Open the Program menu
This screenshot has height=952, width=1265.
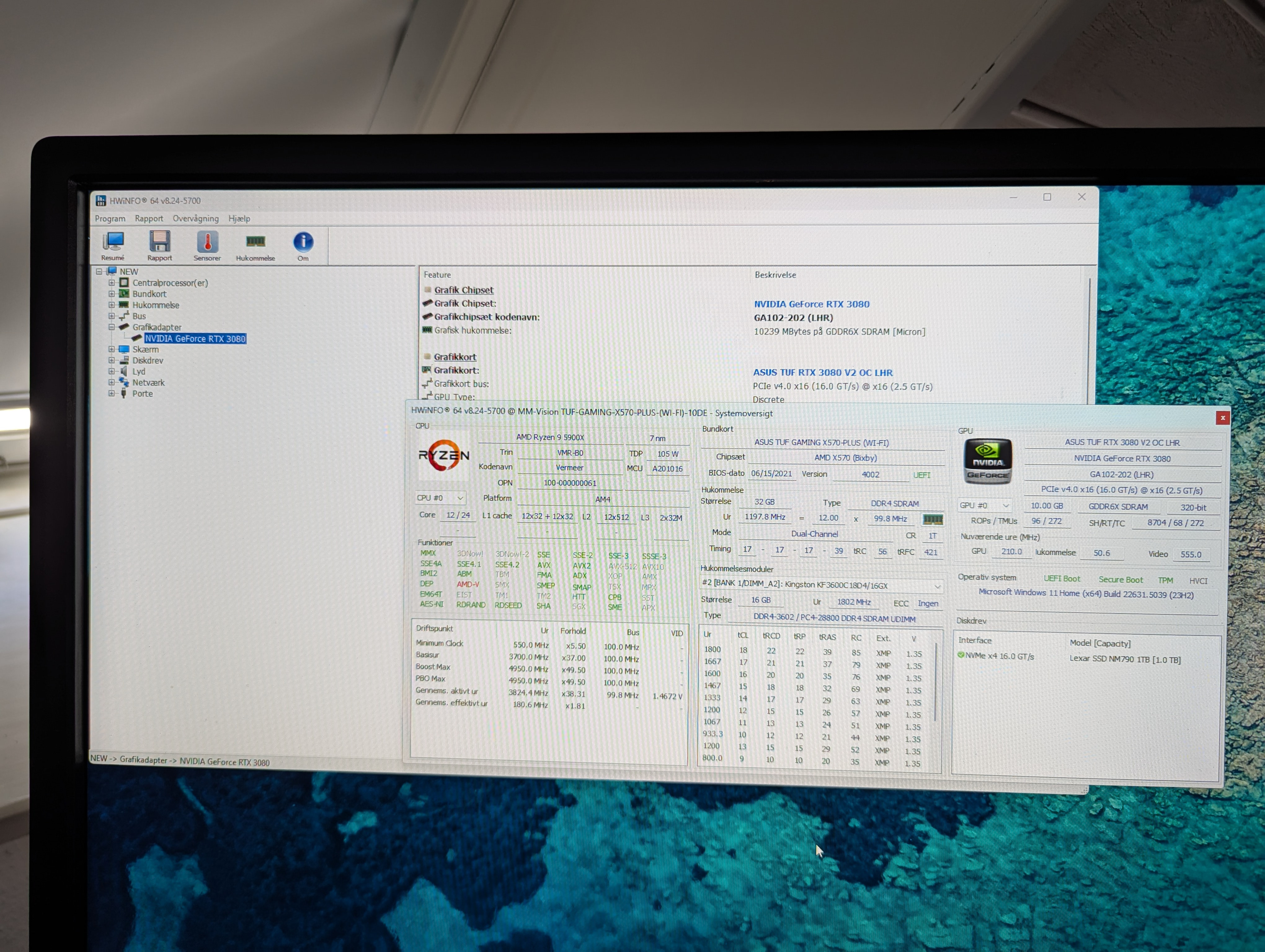pos(110,218)
